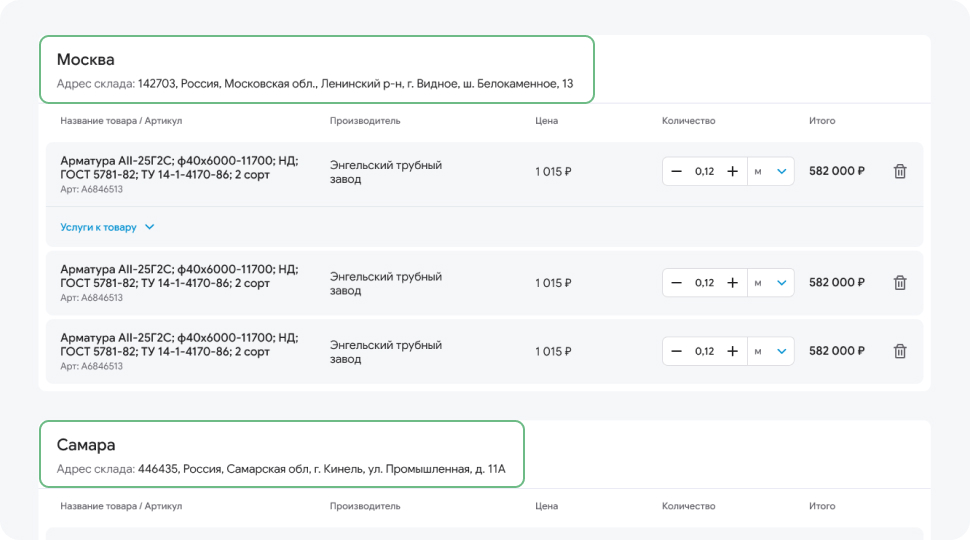
Task: Click 'Итого' column header in Москва table
Action: tap(822, 121)
